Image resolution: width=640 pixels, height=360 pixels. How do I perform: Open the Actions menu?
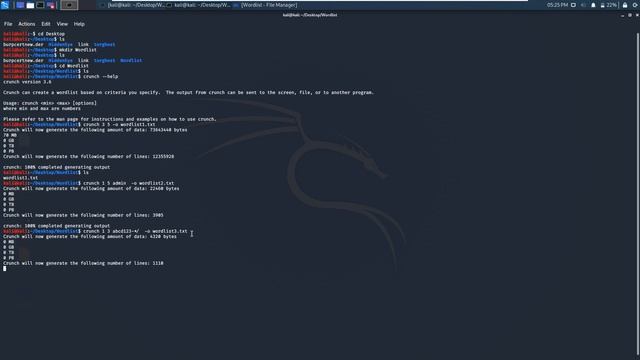pyautogui.click(x=27, y=24)
